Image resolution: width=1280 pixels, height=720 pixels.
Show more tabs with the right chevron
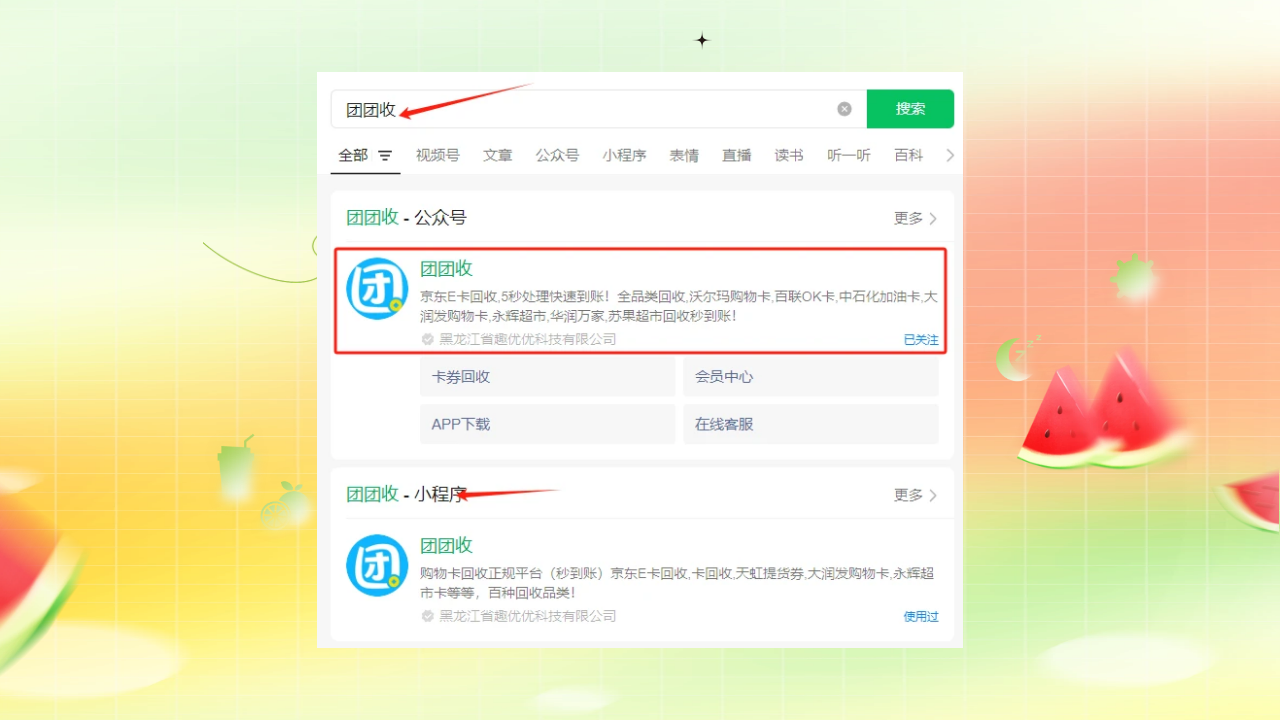[950, 155]
